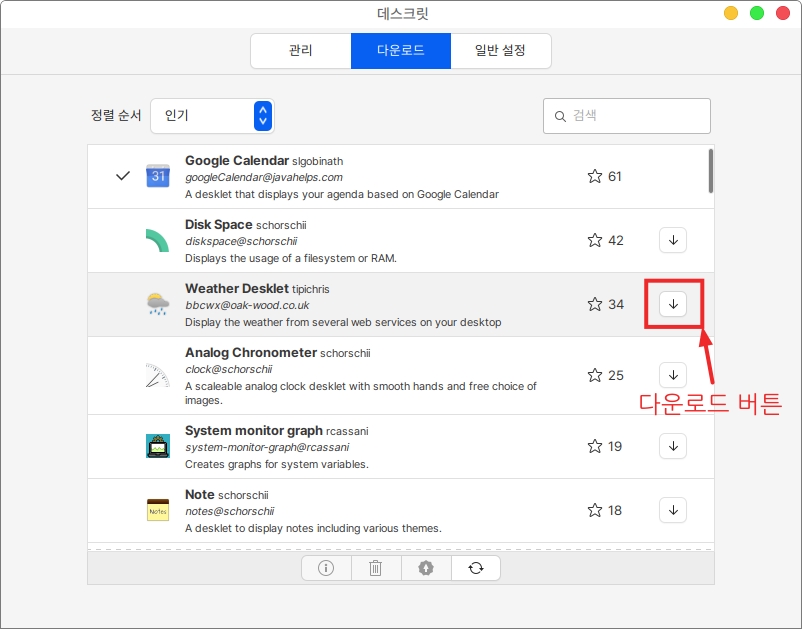802x629 pixels.
Task: Click the Google Calendar installed checkmark
Action: pos(123,176)
